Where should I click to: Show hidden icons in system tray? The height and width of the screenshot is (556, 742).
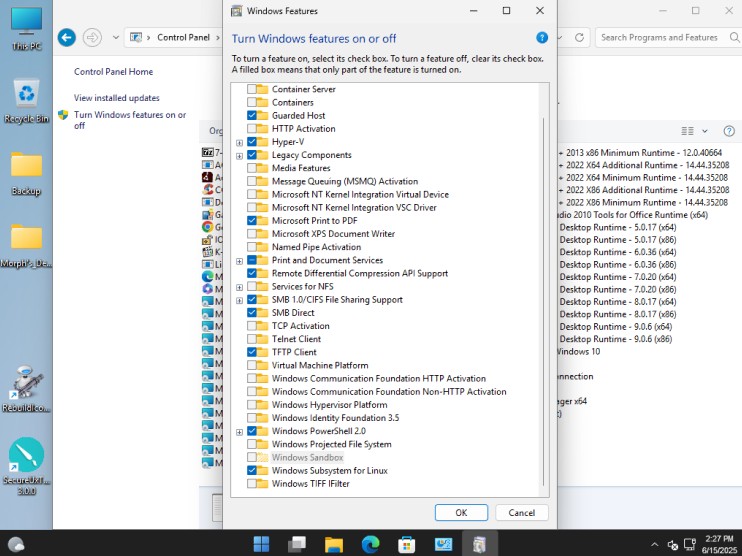[654, 545]
